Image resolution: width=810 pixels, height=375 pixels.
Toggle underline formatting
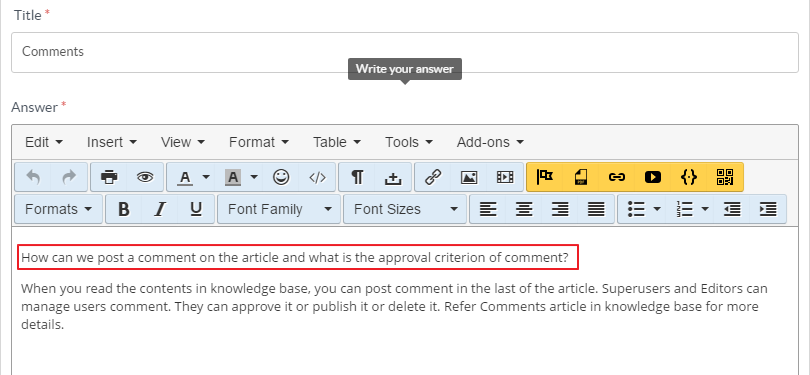196,209
